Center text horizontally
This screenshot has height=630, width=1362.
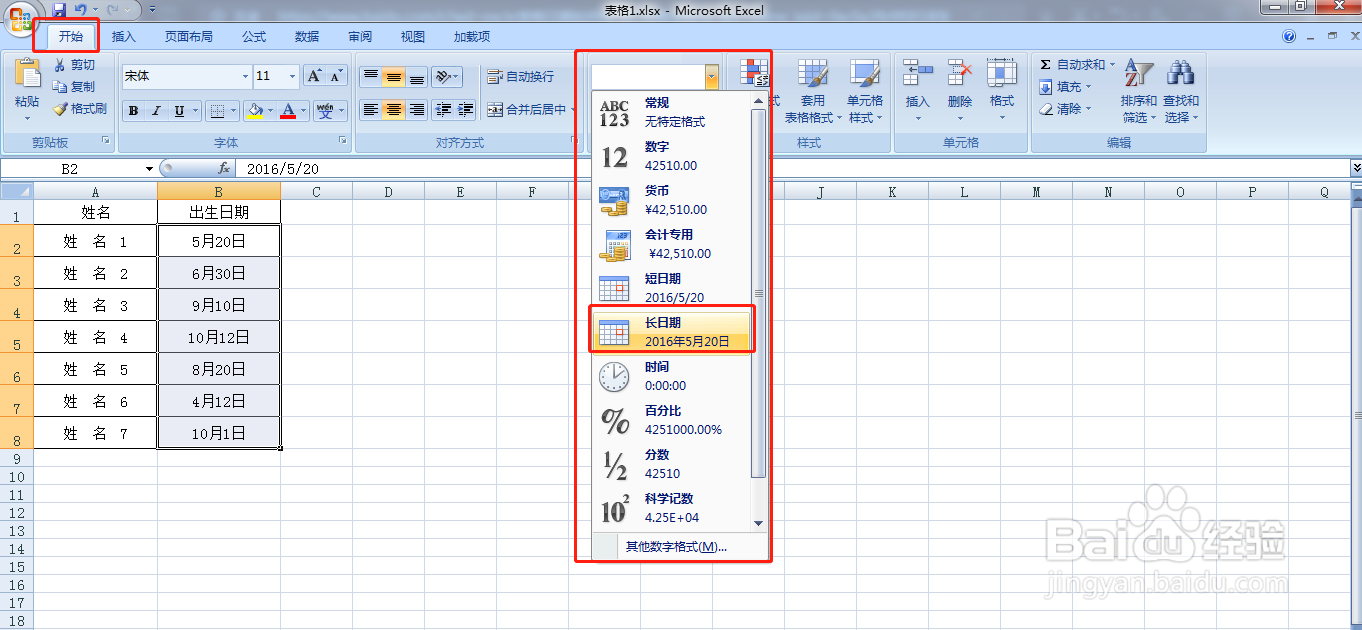pos(393,110)
